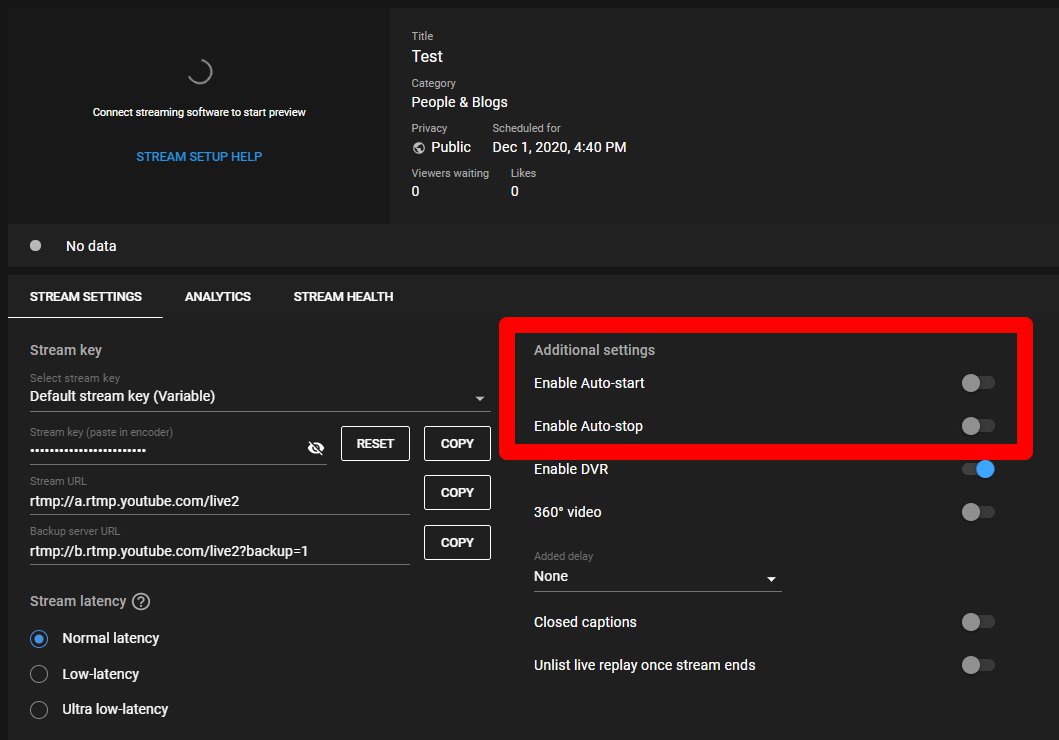
Task: Disable the Enable DVR toggle
Action: 977,469
